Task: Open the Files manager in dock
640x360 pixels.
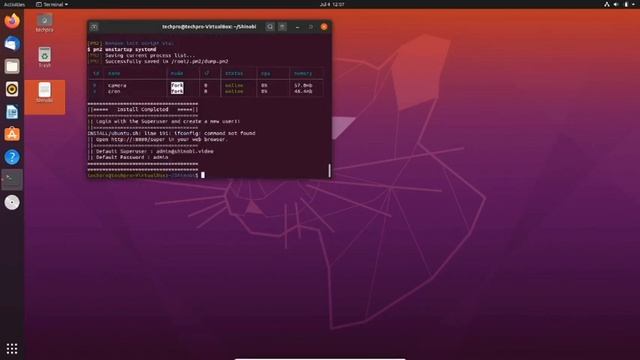Action: [x=12, y=66]
